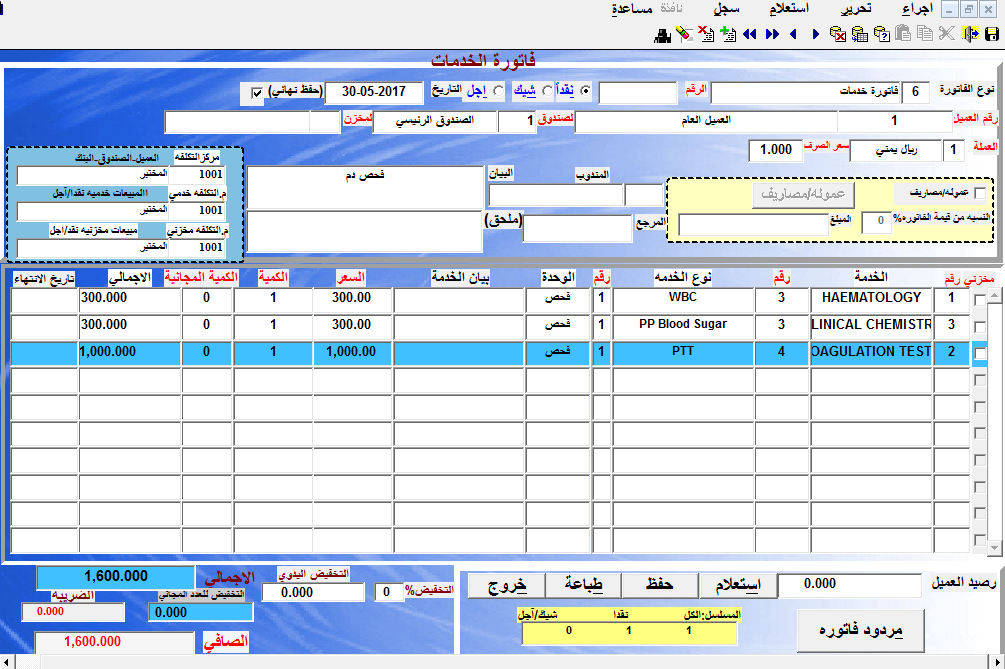This screenshot has height=669, width=1005.
Task: Toggle the حفظ نهائي checkbox
Action: pos(257,93)
